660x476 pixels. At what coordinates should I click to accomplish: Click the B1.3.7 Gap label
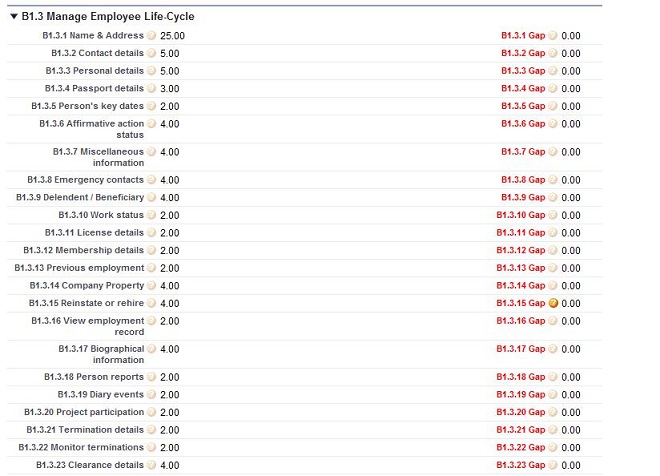point(523,152)
